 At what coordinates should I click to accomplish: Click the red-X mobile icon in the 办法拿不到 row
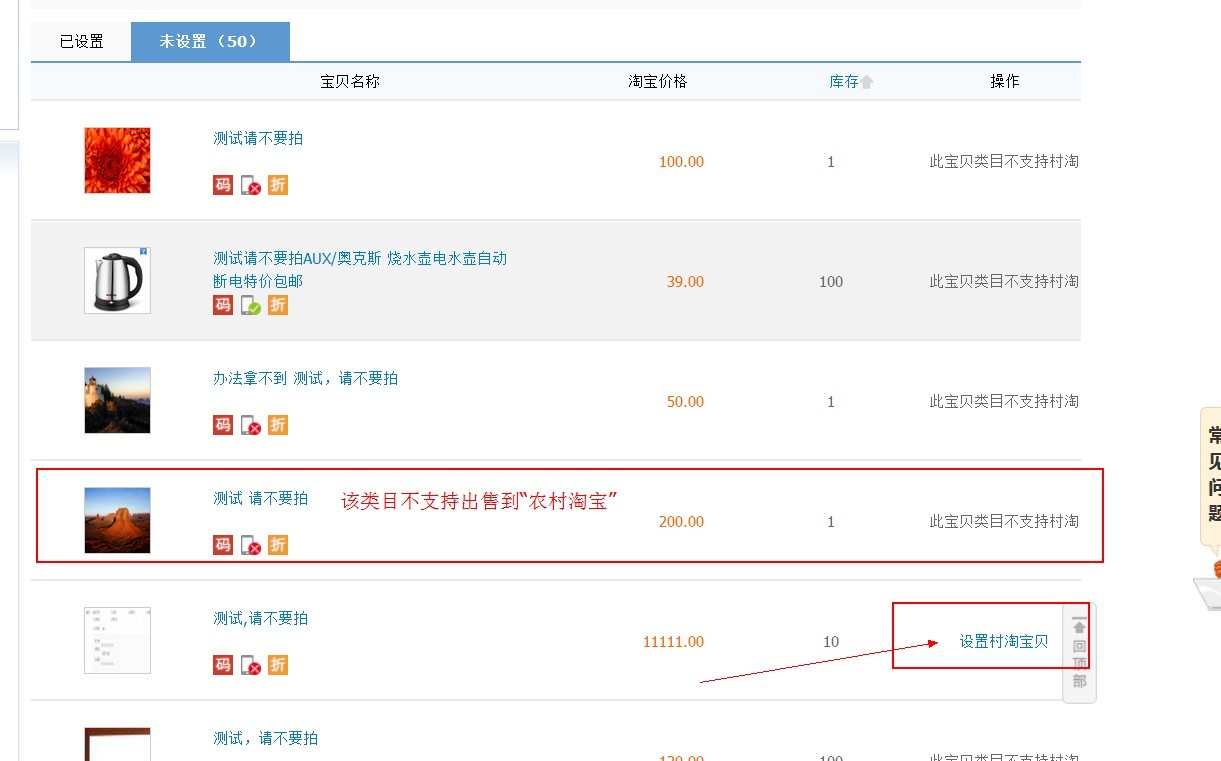(251, 425)
